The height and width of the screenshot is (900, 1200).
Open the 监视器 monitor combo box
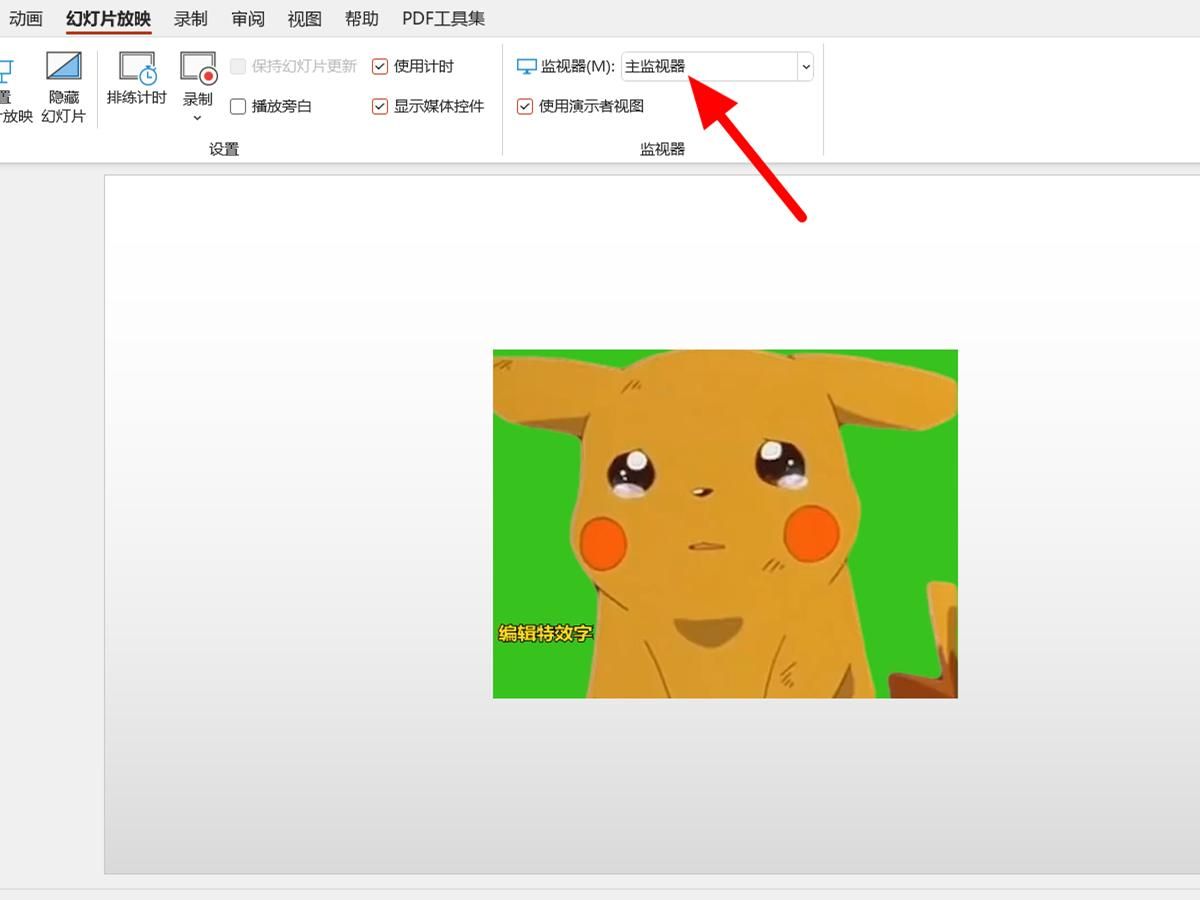717,66
